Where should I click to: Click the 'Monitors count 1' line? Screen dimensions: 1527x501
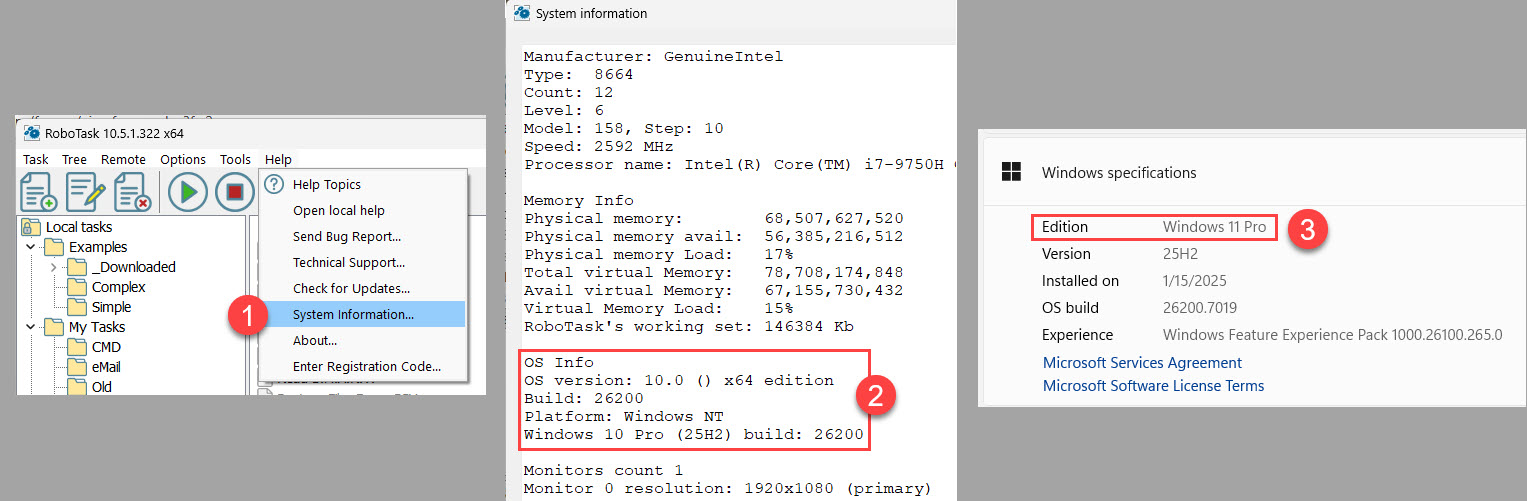(603, 470)
